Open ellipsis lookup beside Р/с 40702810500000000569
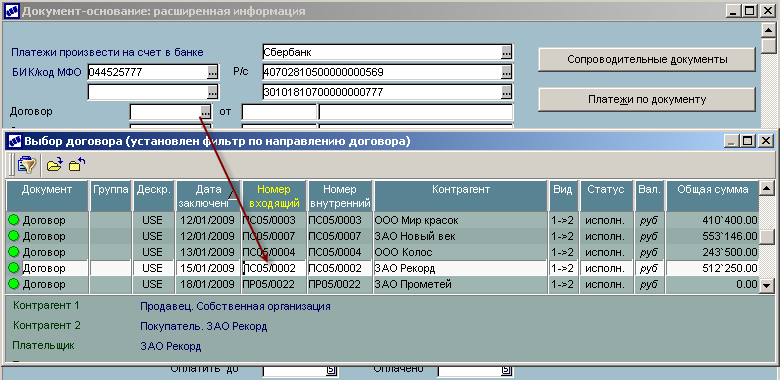This screenshot has height=380, width=780. (x=506, y=72)
